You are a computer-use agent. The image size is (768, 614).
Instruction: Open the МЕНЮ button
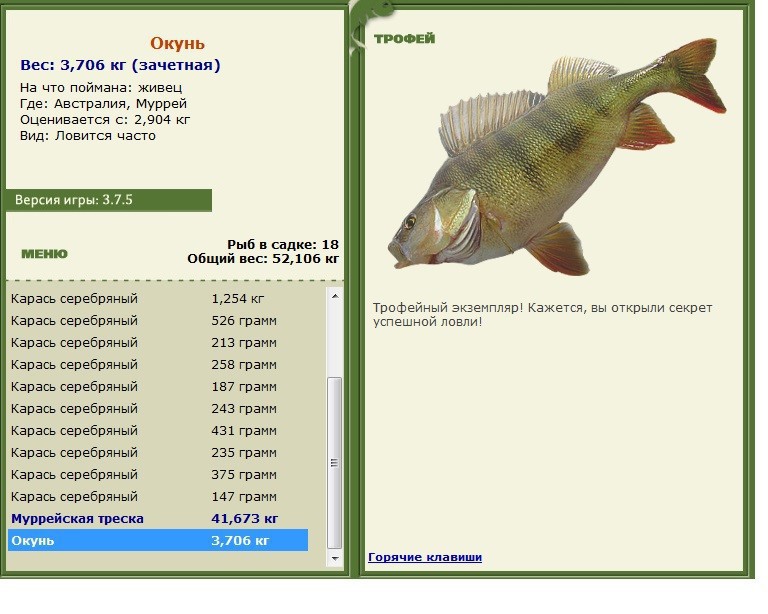[x=45, y=254]
